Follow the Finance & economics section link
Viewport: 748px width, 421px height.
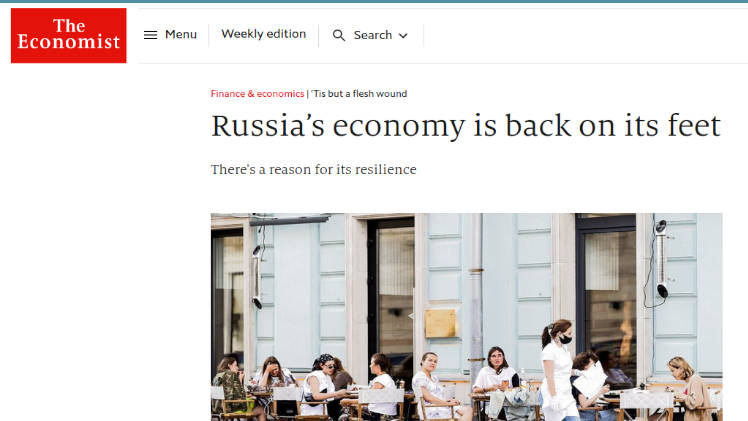click(x=257, y=93)
